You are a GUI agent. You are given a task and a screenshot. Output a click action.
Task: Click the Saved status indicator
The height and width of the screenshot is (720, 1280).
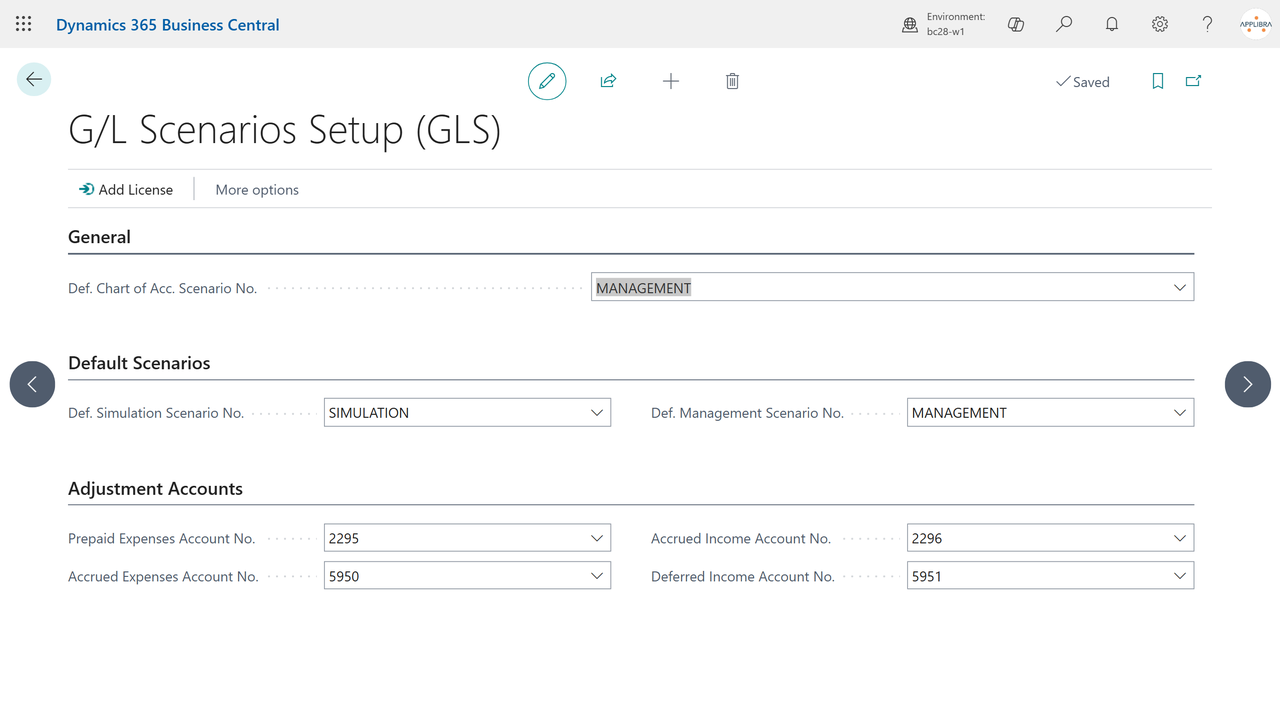[1083, 82]
